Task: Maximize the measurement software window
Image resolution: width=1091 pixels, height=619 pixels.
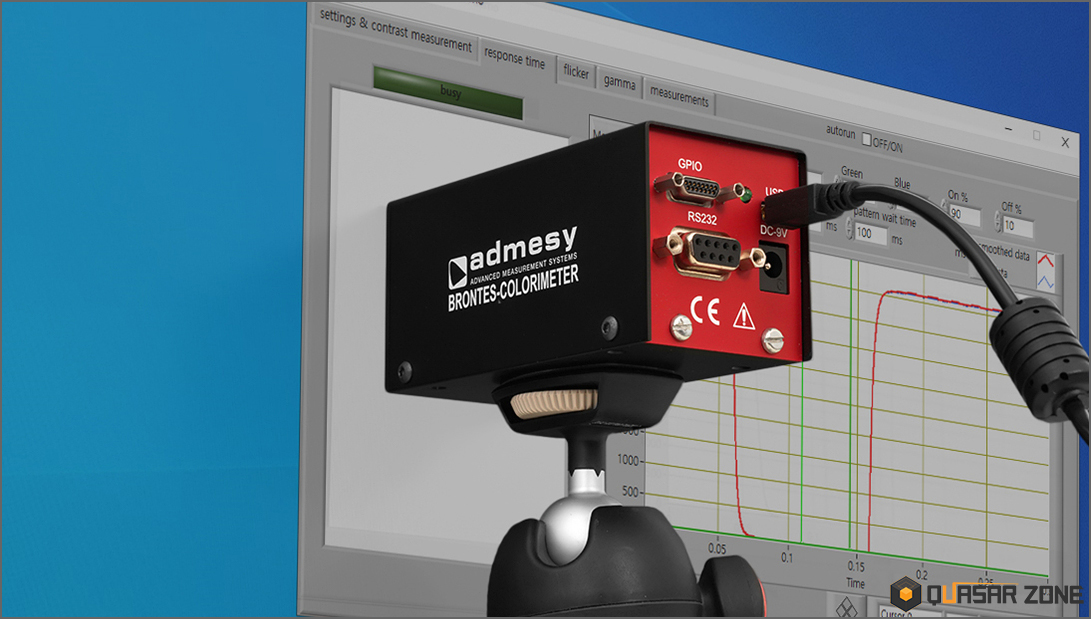Action: point(1036,135)
